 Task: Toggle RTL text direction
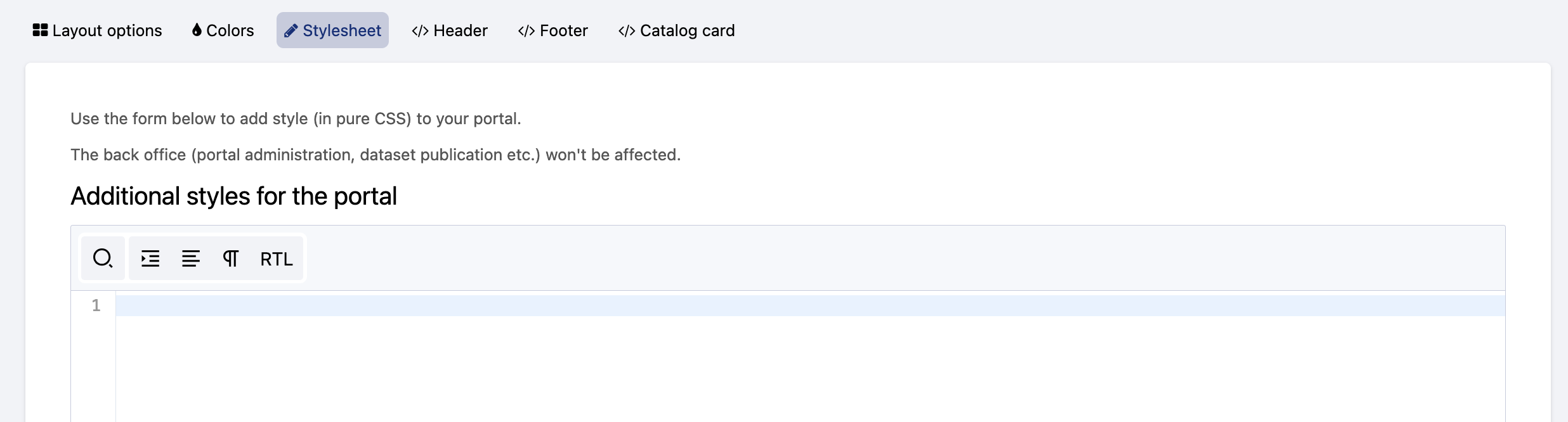click(277, 259)
